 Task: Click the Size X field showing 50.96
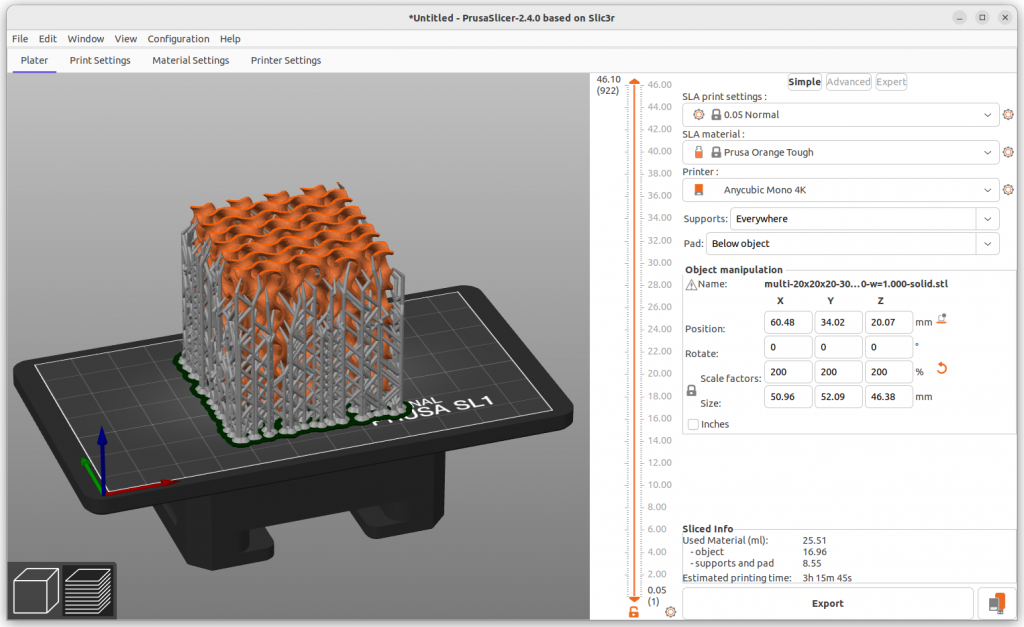point(788,396)
